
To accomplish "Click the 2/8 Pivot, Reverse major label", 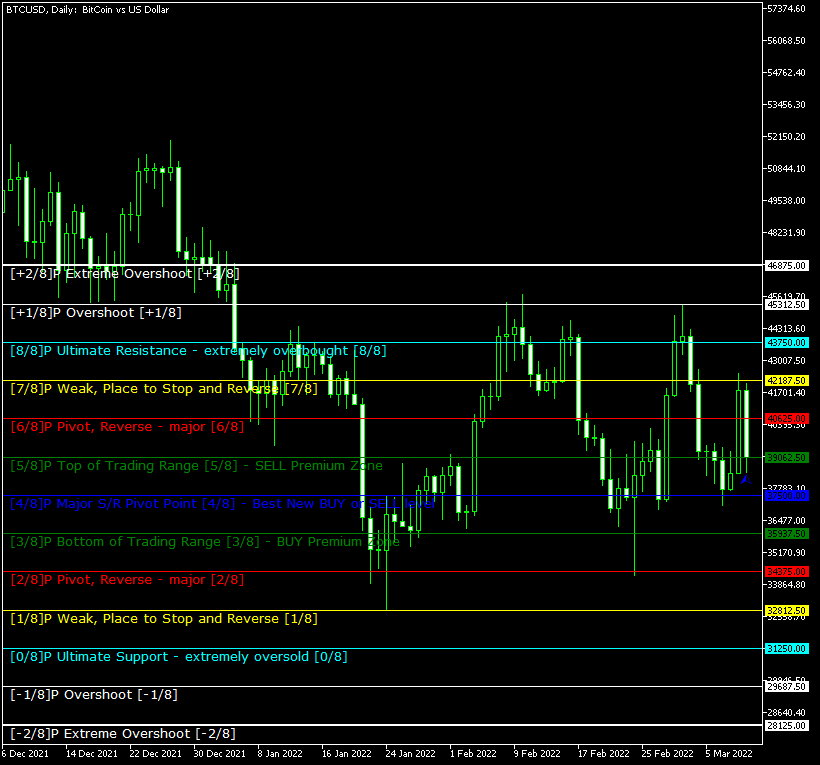I will [x=127, y=579].
